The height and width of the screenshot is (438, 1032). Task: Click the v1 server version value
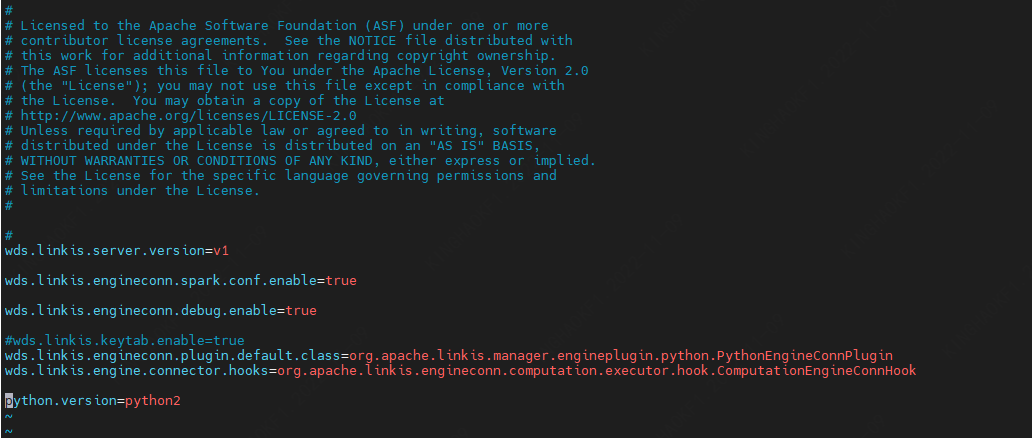(222, 249)
